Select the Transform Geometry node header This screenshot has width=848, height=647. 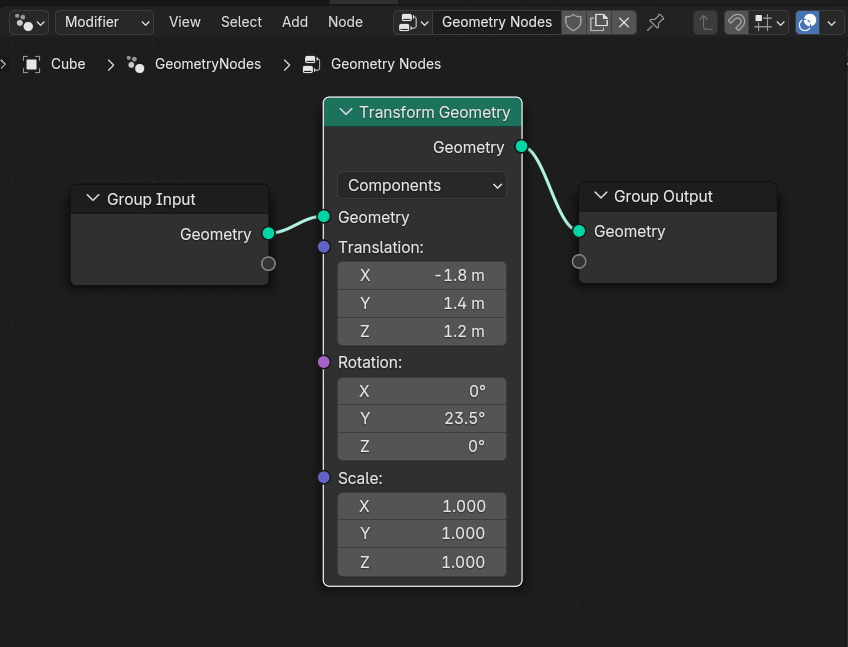[423, 112]
